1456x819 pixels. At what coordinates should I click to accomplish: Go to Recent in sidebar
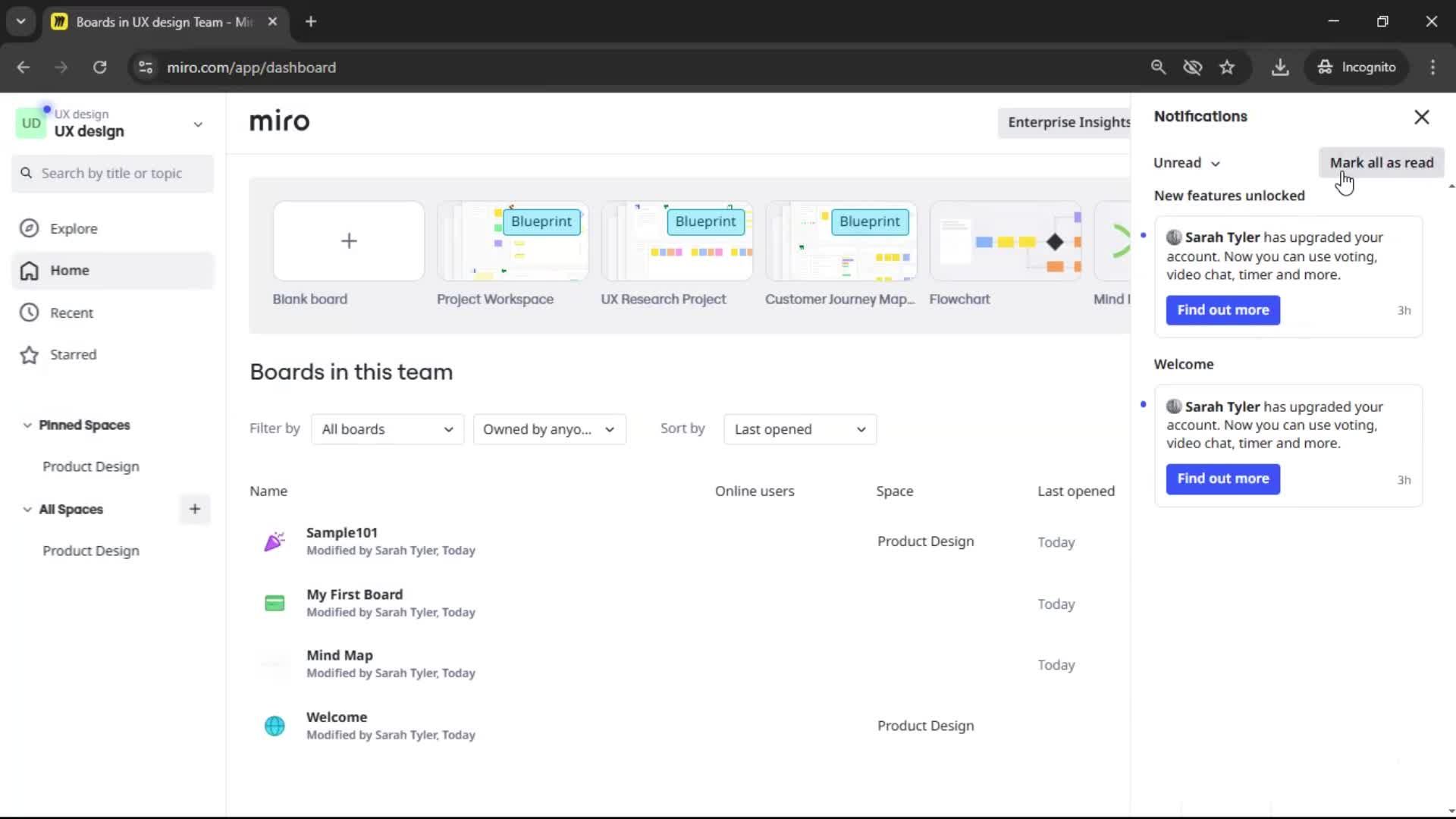tap(113, 312)
